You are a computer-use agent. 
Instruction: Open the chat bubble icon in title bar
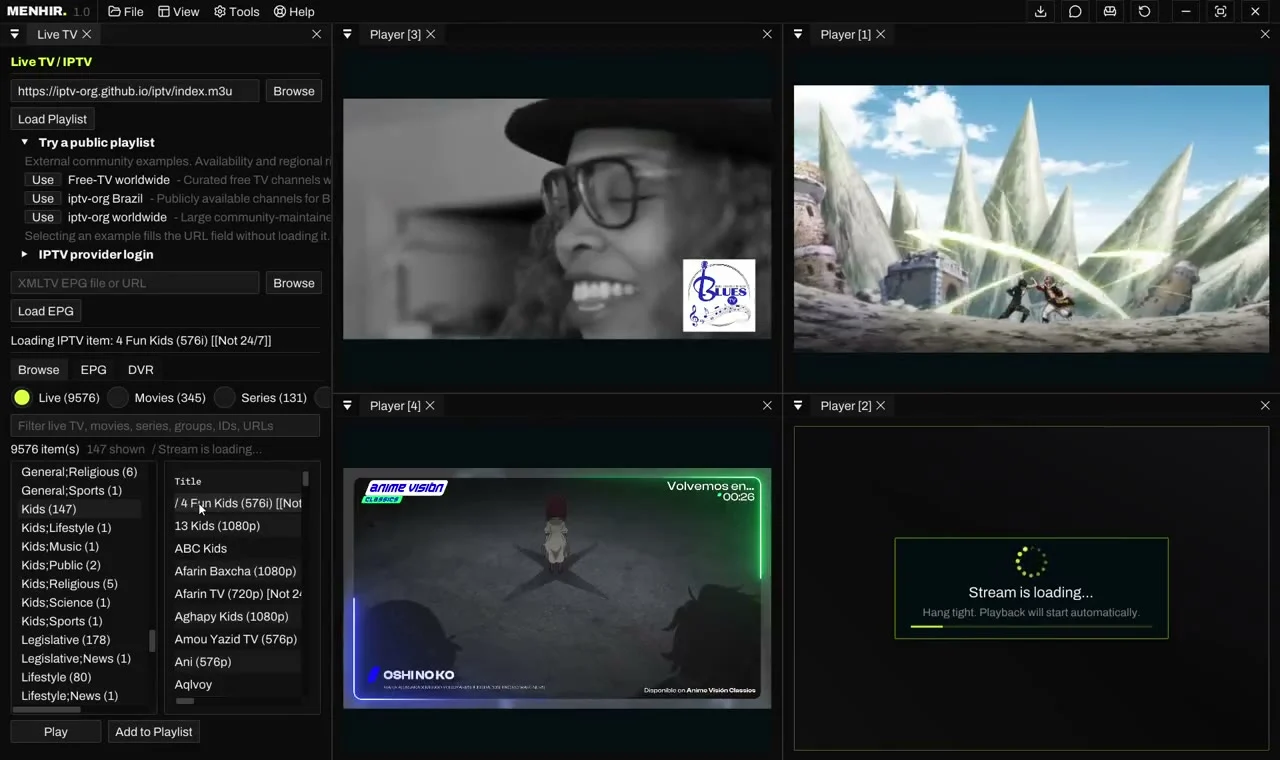click(1075, 12)
